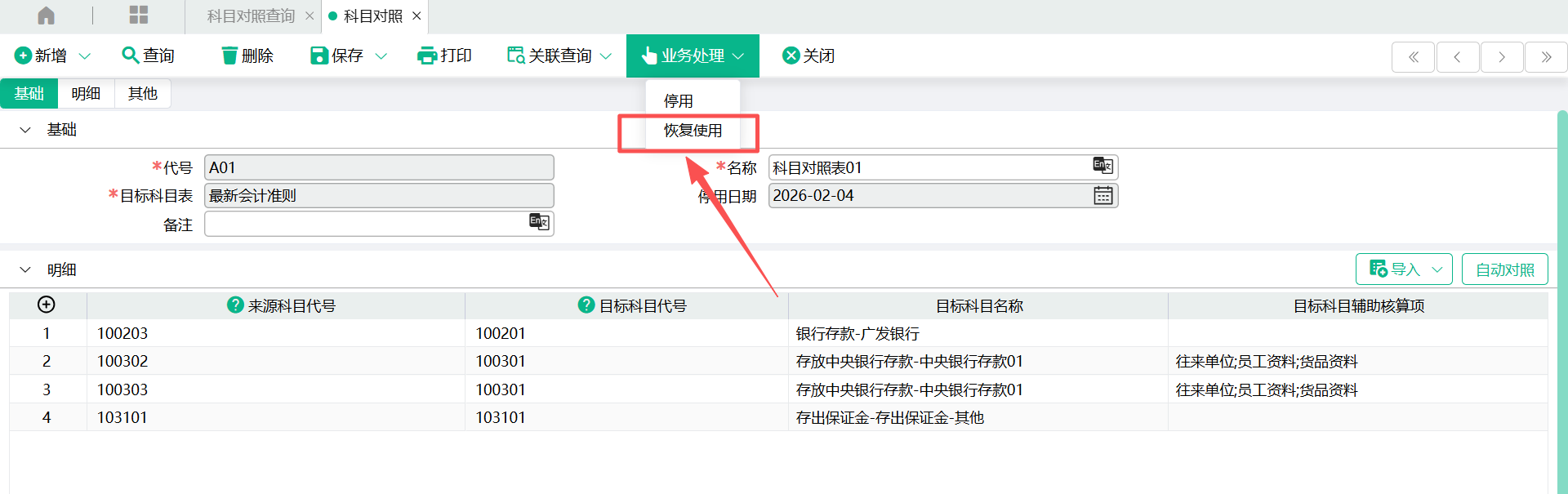1568x494 pixels.
Task: Choose 停用 menu item
Action: (679, 101)
